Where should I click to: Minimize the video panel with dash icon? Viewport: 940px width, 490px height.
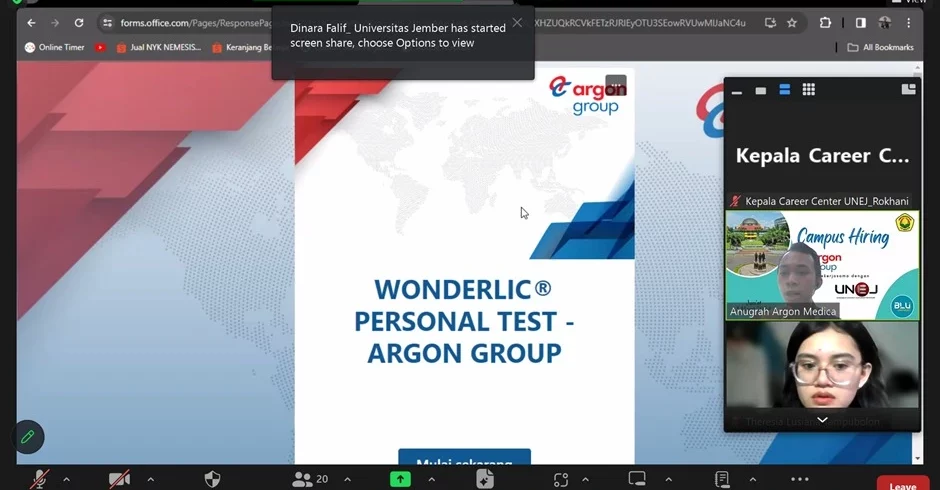[737, 91]
